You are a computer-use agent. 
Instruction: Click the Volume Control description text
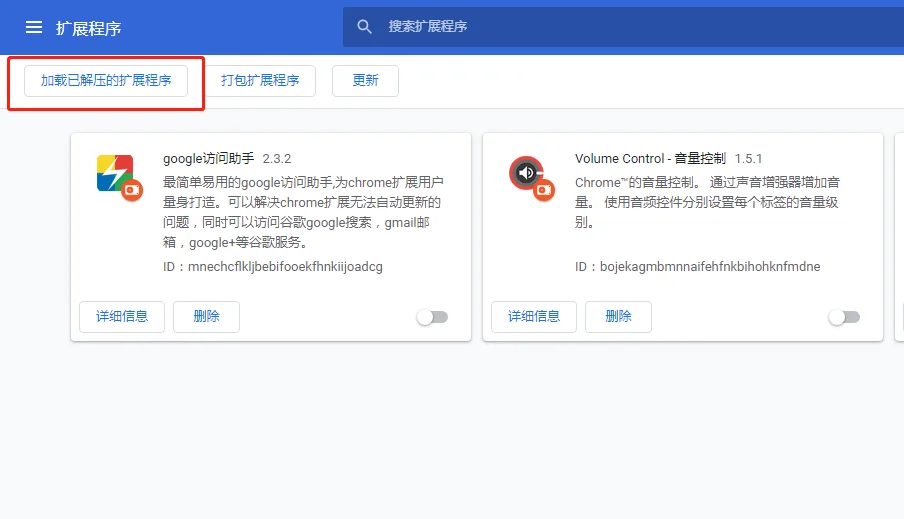707,202
